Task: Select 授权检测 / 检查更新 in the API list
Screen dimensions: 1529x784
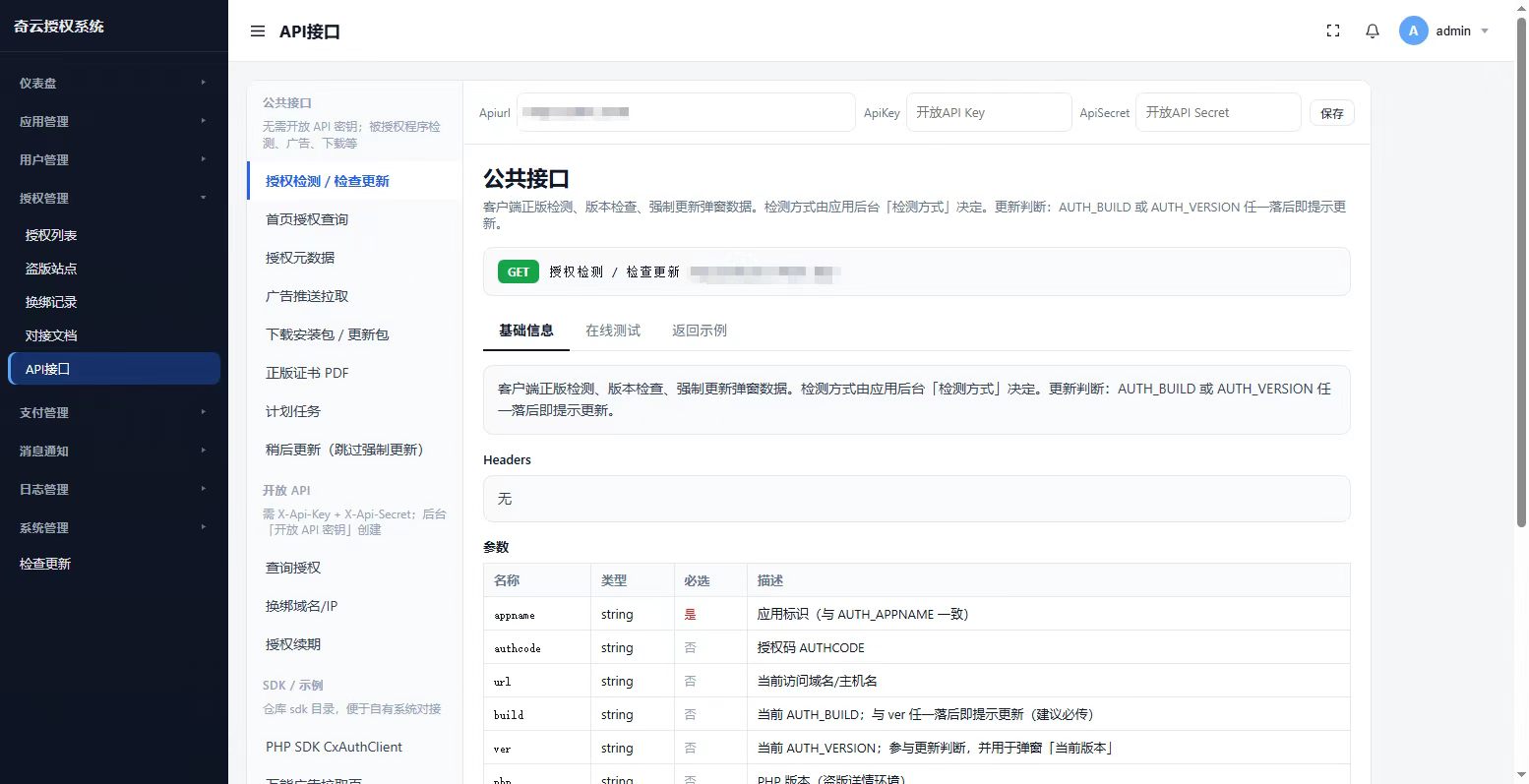Action: pyautogui.click(x=354, y=181)
